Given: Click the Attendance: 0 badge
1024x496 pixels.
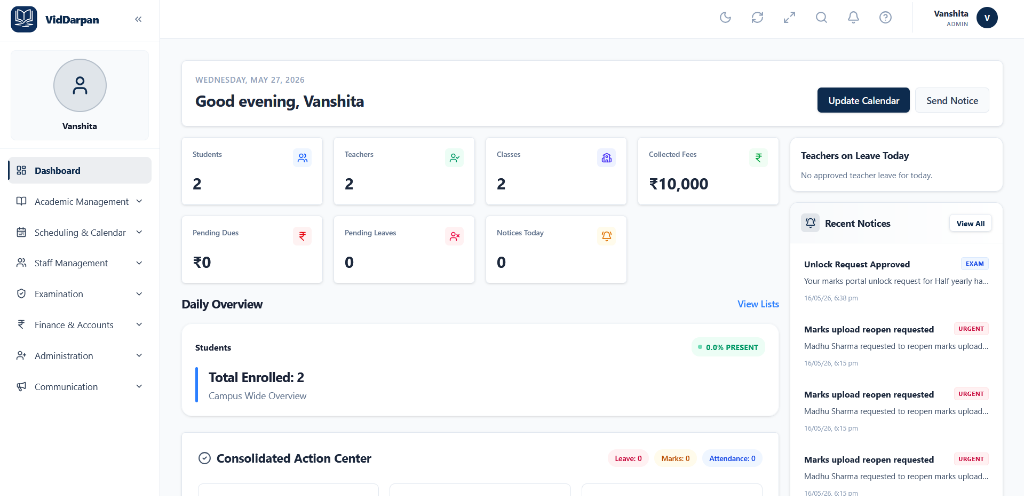Looking at the screenshot, I should click(732, 459).
